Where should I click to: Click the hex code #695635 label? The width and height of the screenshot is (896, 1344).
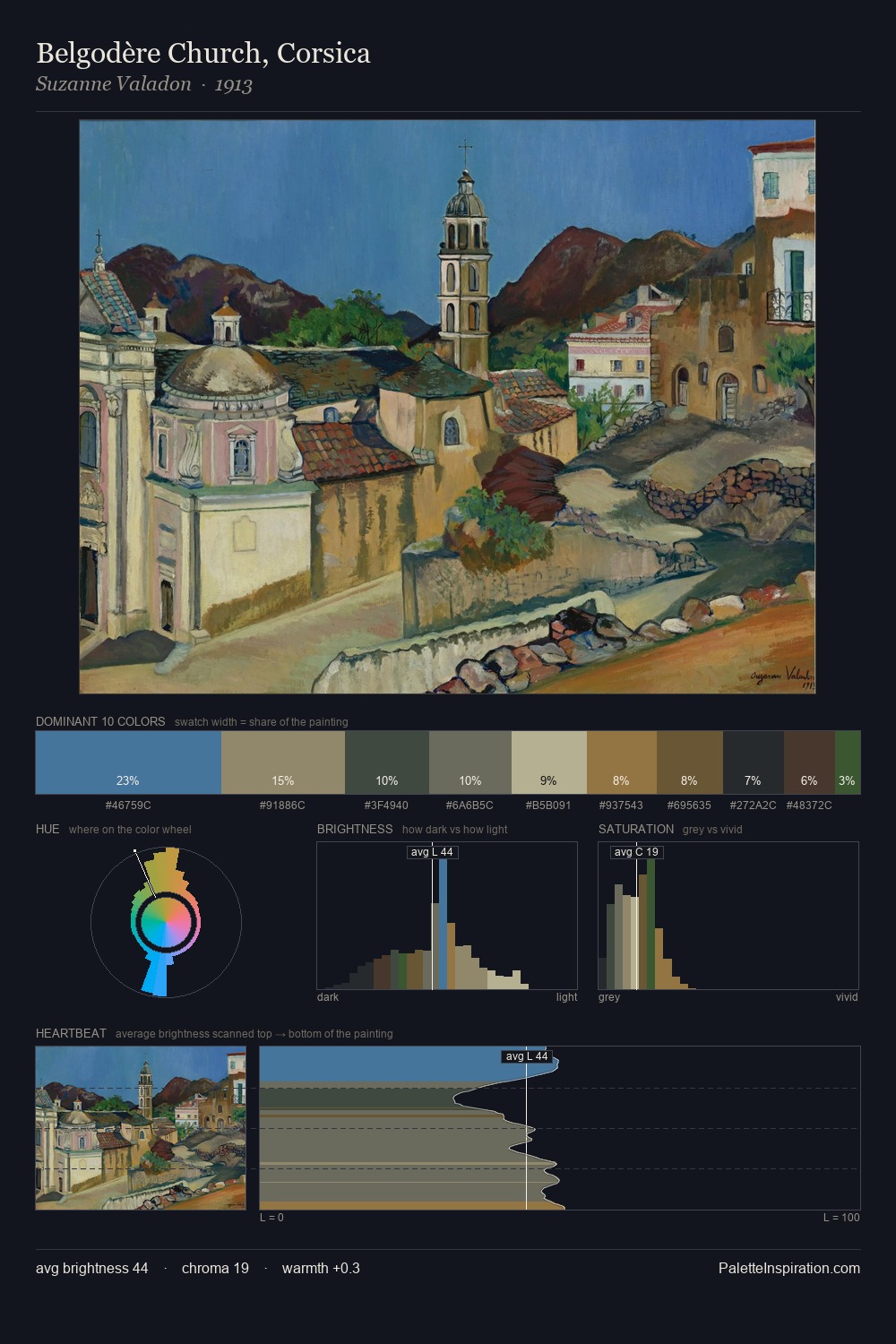[689, 806]
